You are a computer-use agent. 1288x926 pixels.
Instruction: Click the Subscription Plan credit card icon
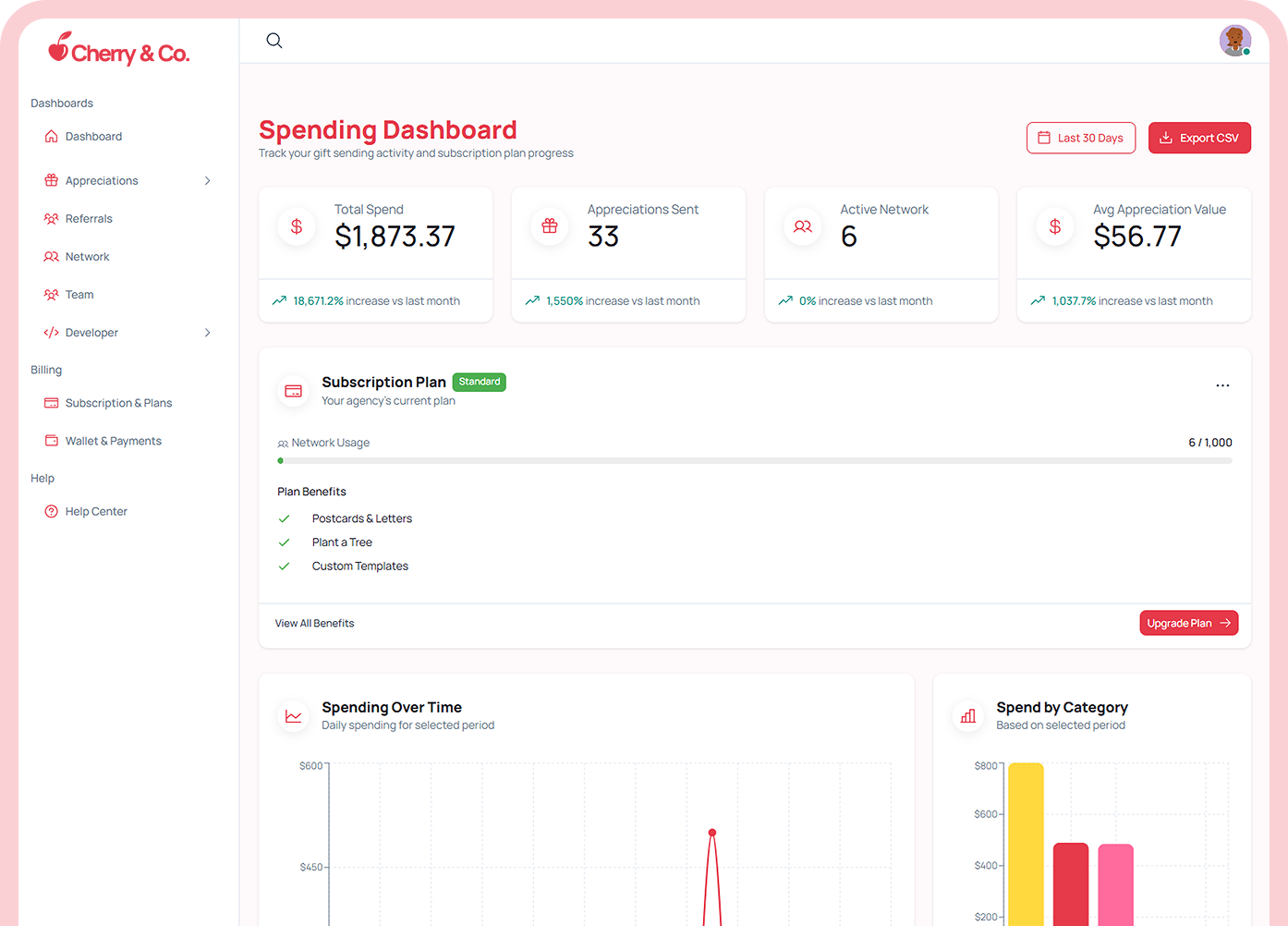[x=294, y=391]
